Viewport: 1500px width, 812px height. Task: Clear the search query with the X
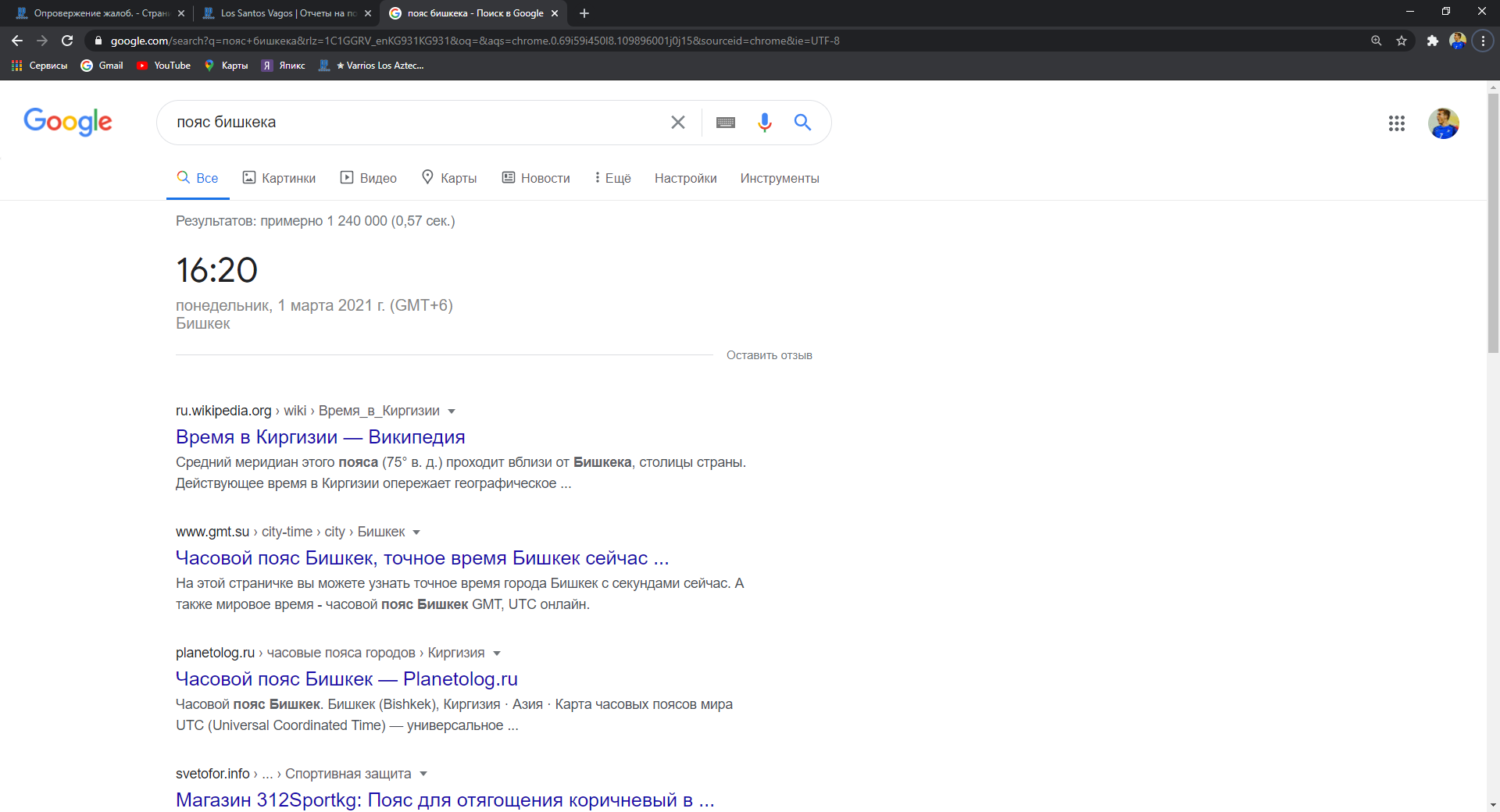678,123
